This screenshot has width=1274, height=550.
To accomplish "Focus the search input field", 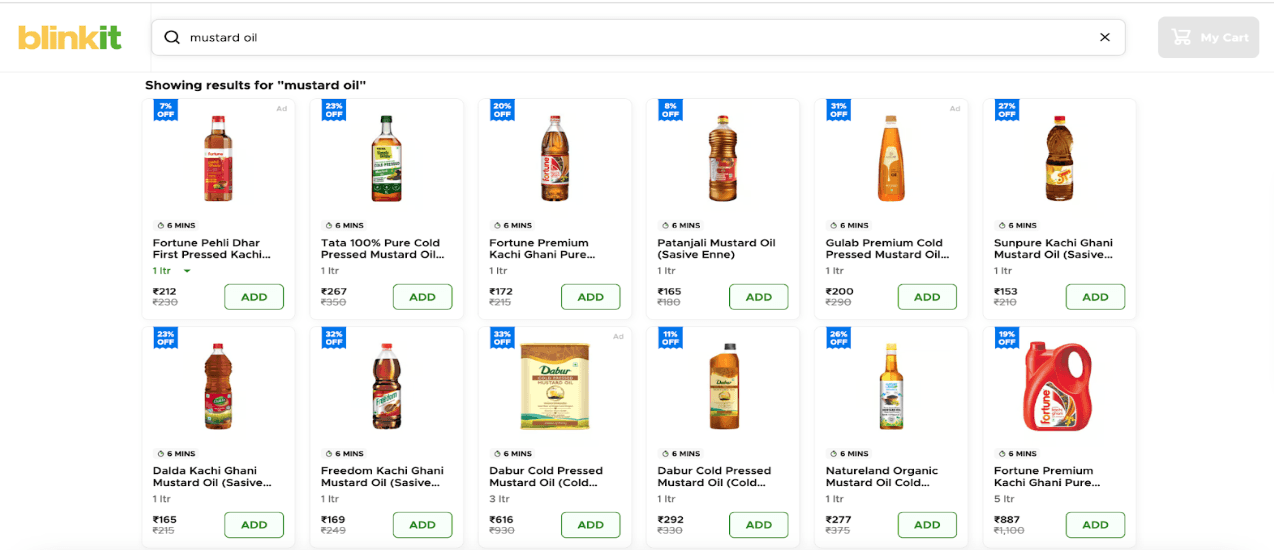I will point(638,37).
